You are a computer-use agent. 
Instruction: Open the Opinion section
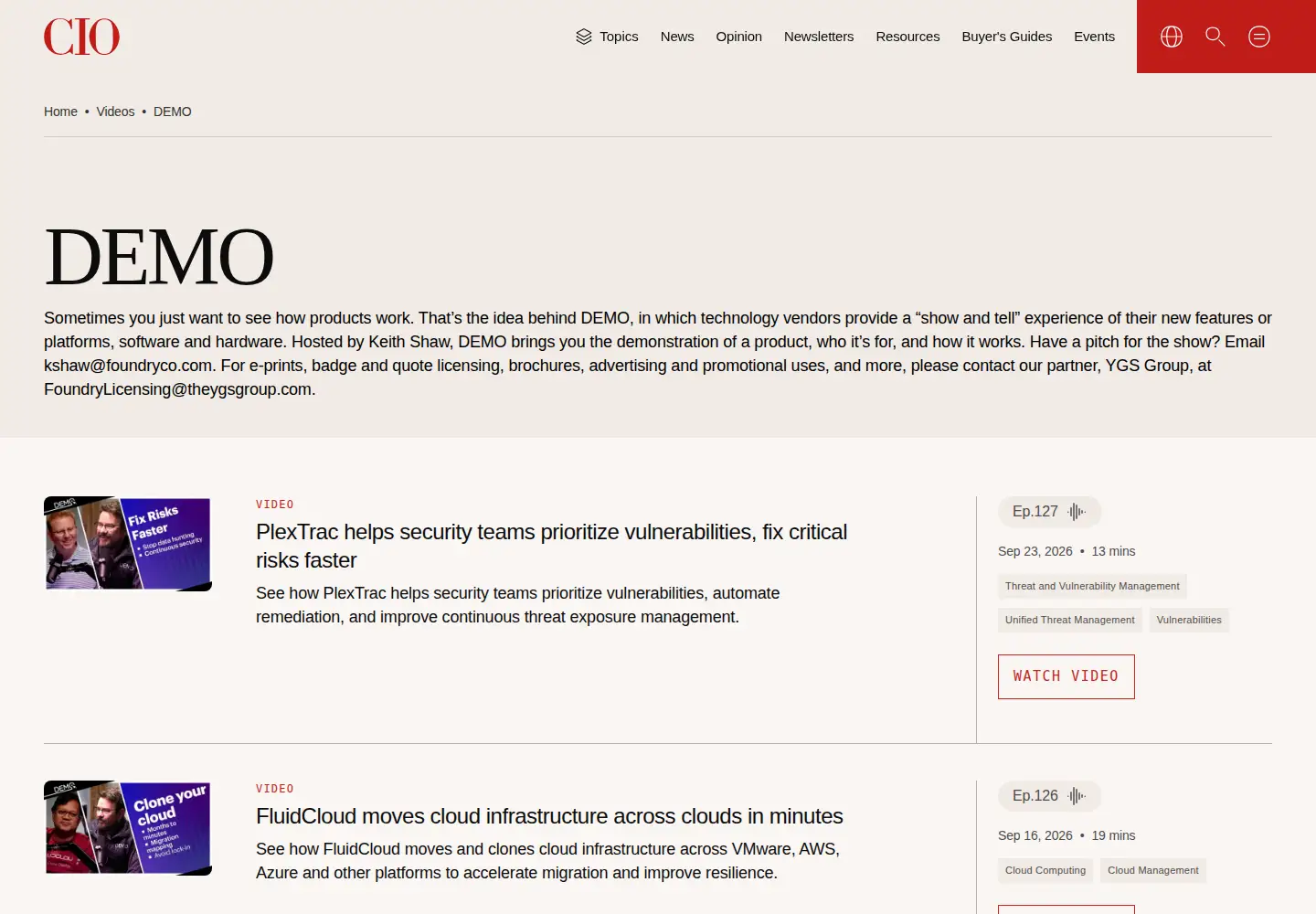pos(739,37)
